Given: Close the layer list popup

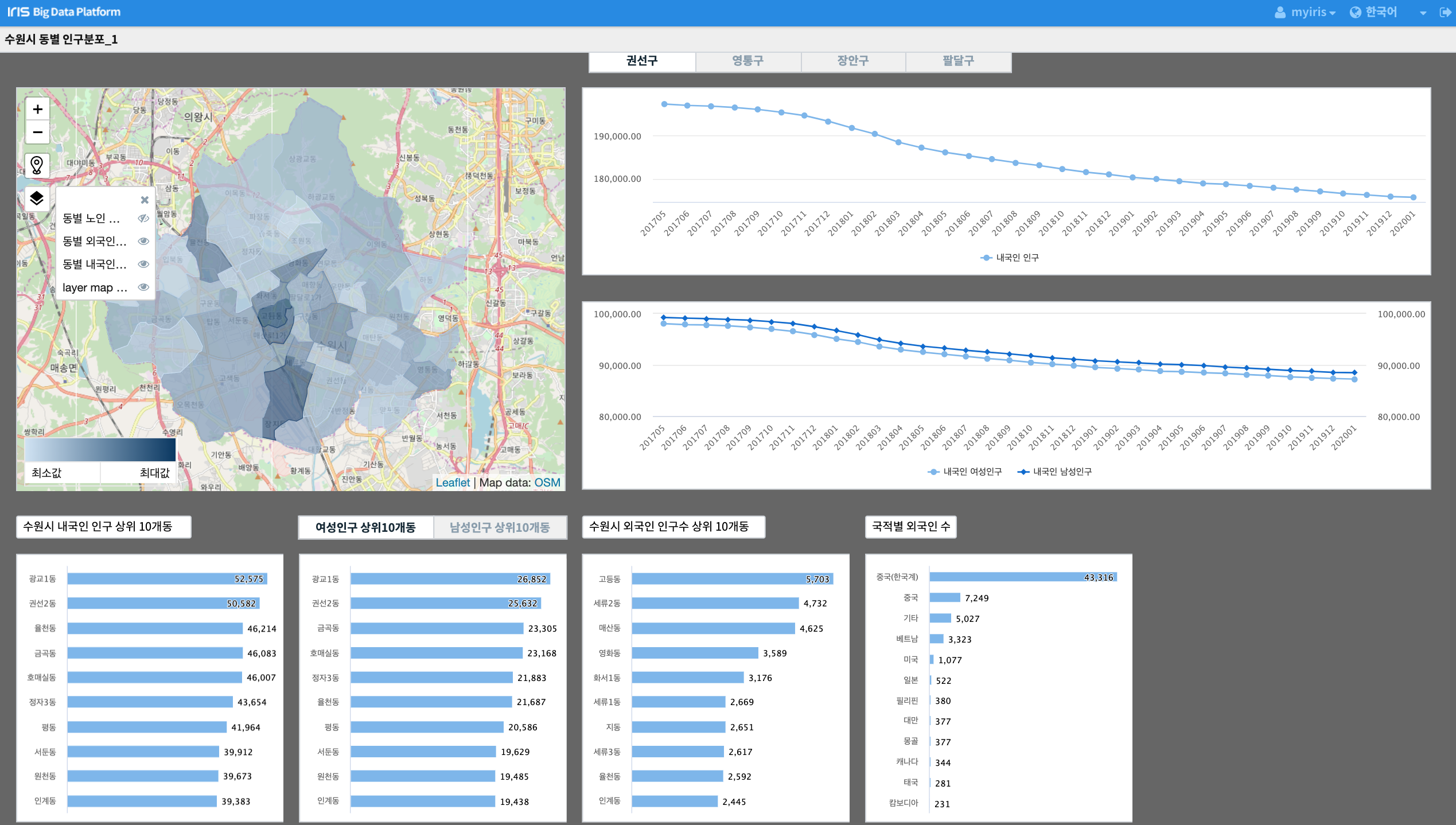Looking at the screenshot, I should 145,200.
